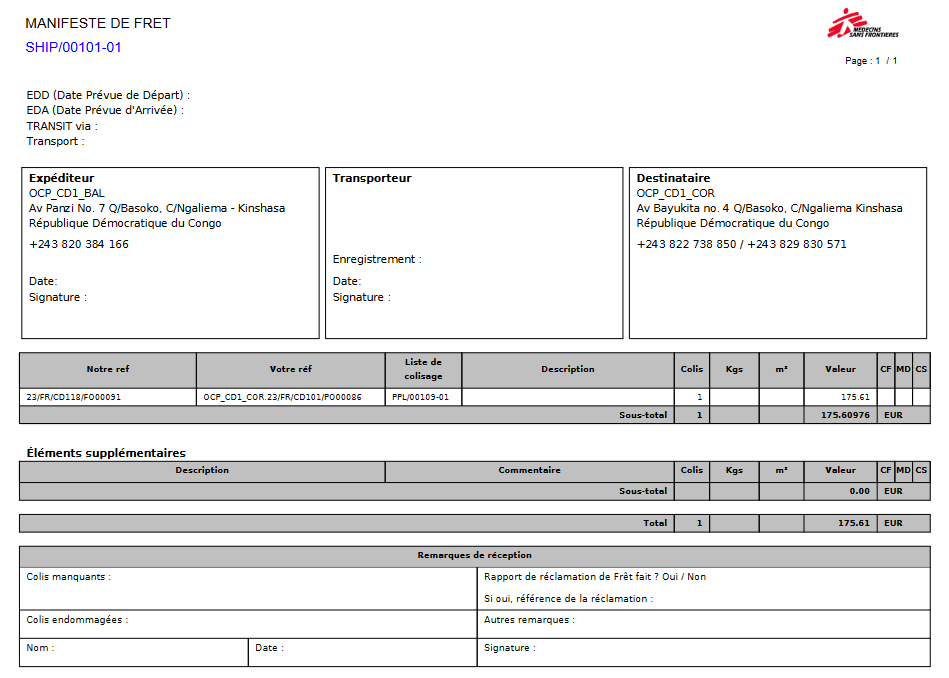Click first Sous-total label in main table
The height and width of the screenshot is (678, 949).
(x=643, y=415)
